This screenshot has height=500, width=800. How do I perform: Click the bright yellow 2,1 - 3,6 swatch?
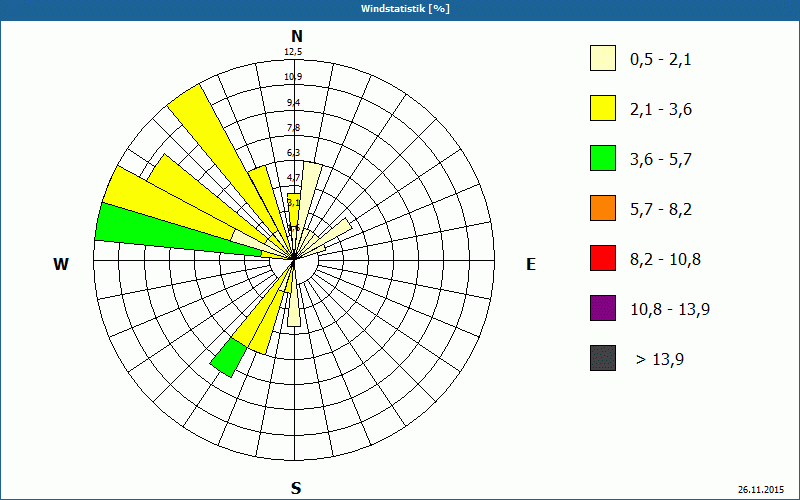[603, 108]
